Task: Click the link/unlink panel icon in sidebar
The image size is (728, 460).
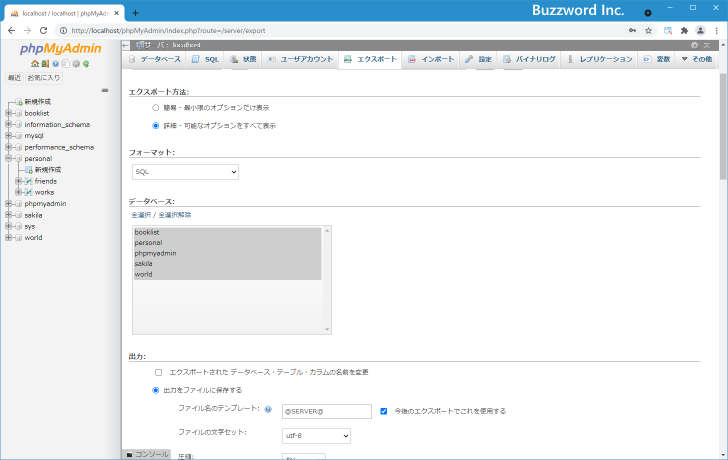Action: [x=105, y=90]
